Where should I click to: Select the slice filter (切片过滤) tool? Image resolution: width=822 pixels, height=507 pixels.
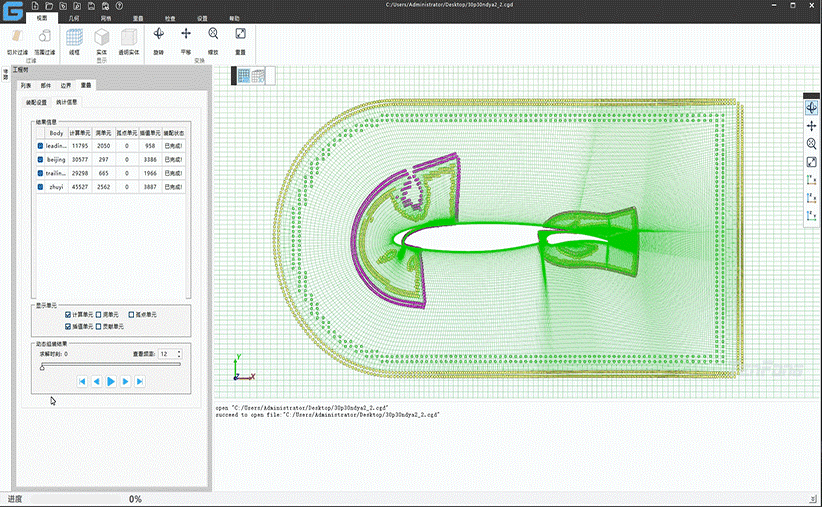point(17,42)
